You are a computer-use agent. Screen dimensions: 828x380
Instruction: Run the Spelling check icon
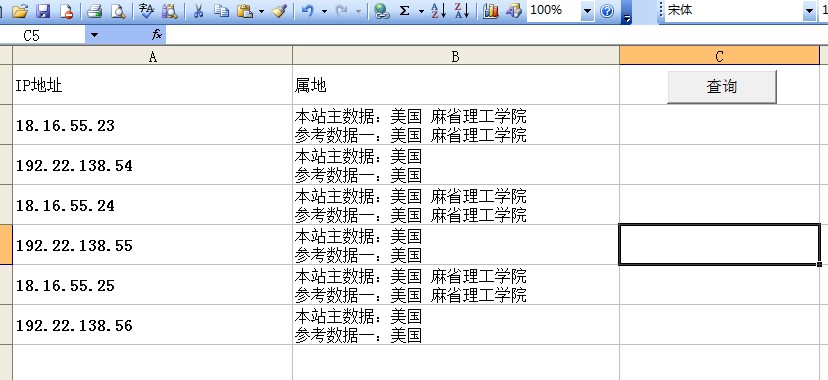146,11
